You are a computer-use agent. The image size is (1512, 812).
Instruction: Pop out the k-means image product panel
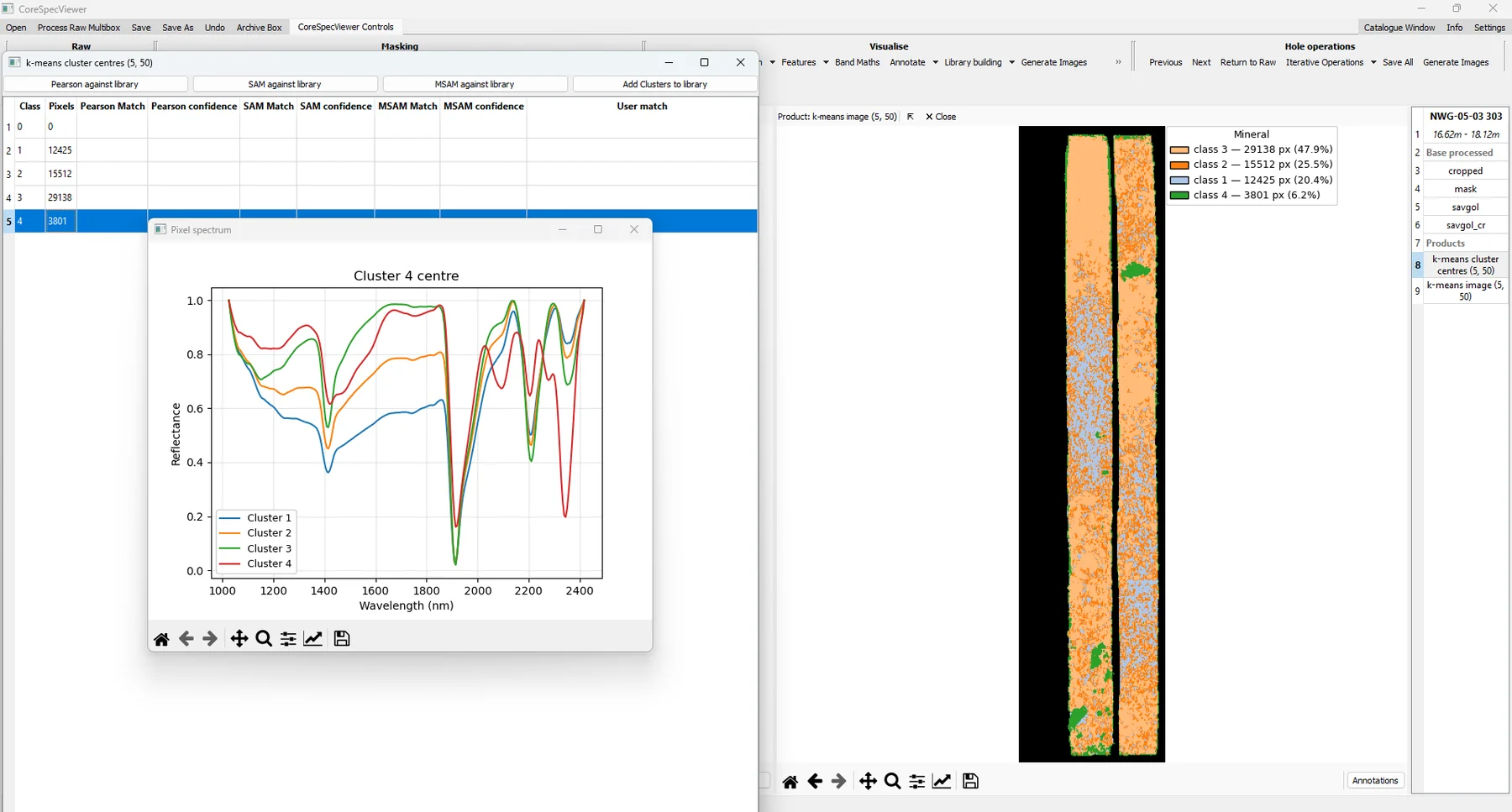tap(911, 117)
